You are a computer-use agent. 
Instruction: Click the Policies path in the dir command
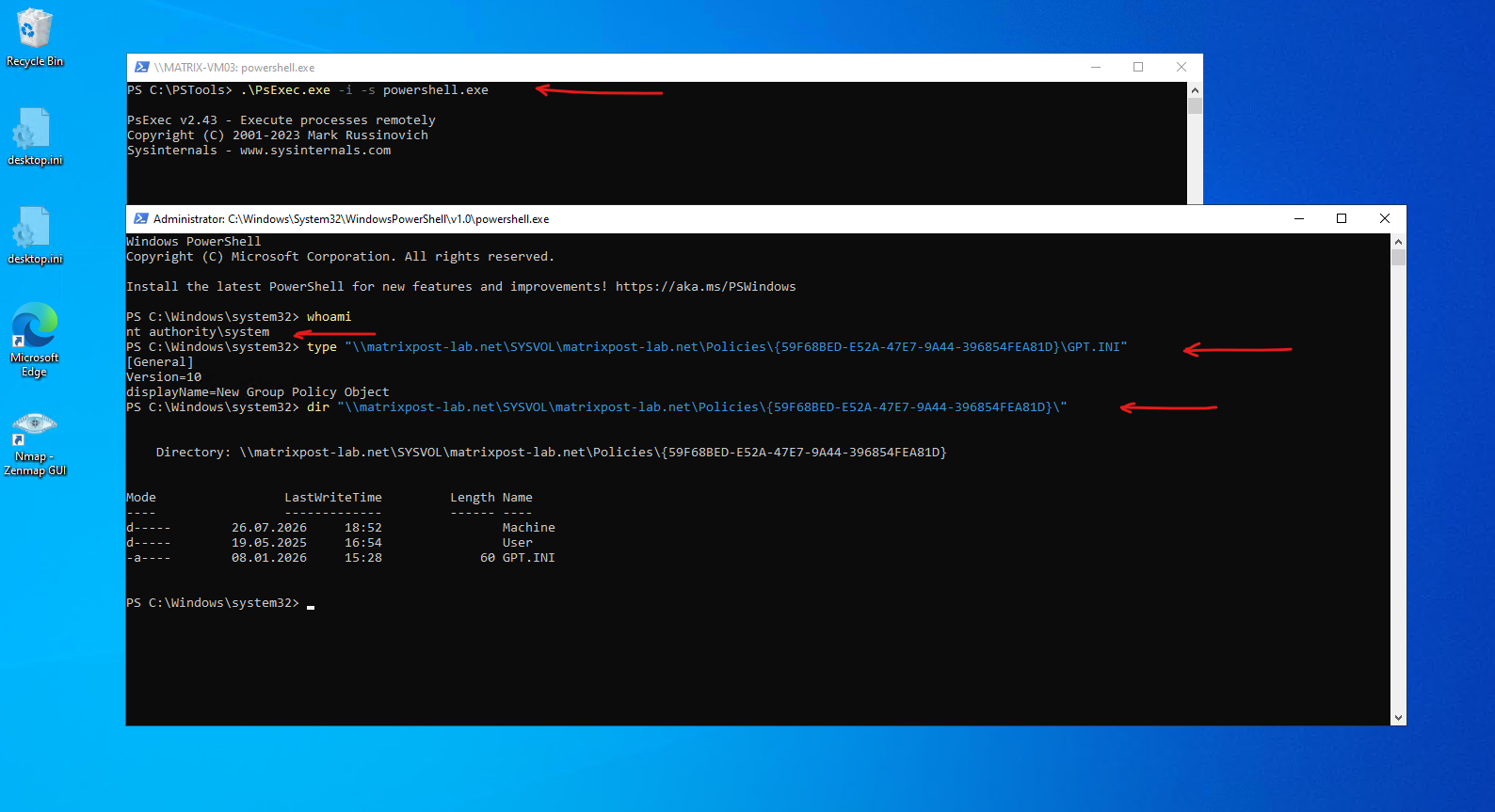(x=702, y=407)
